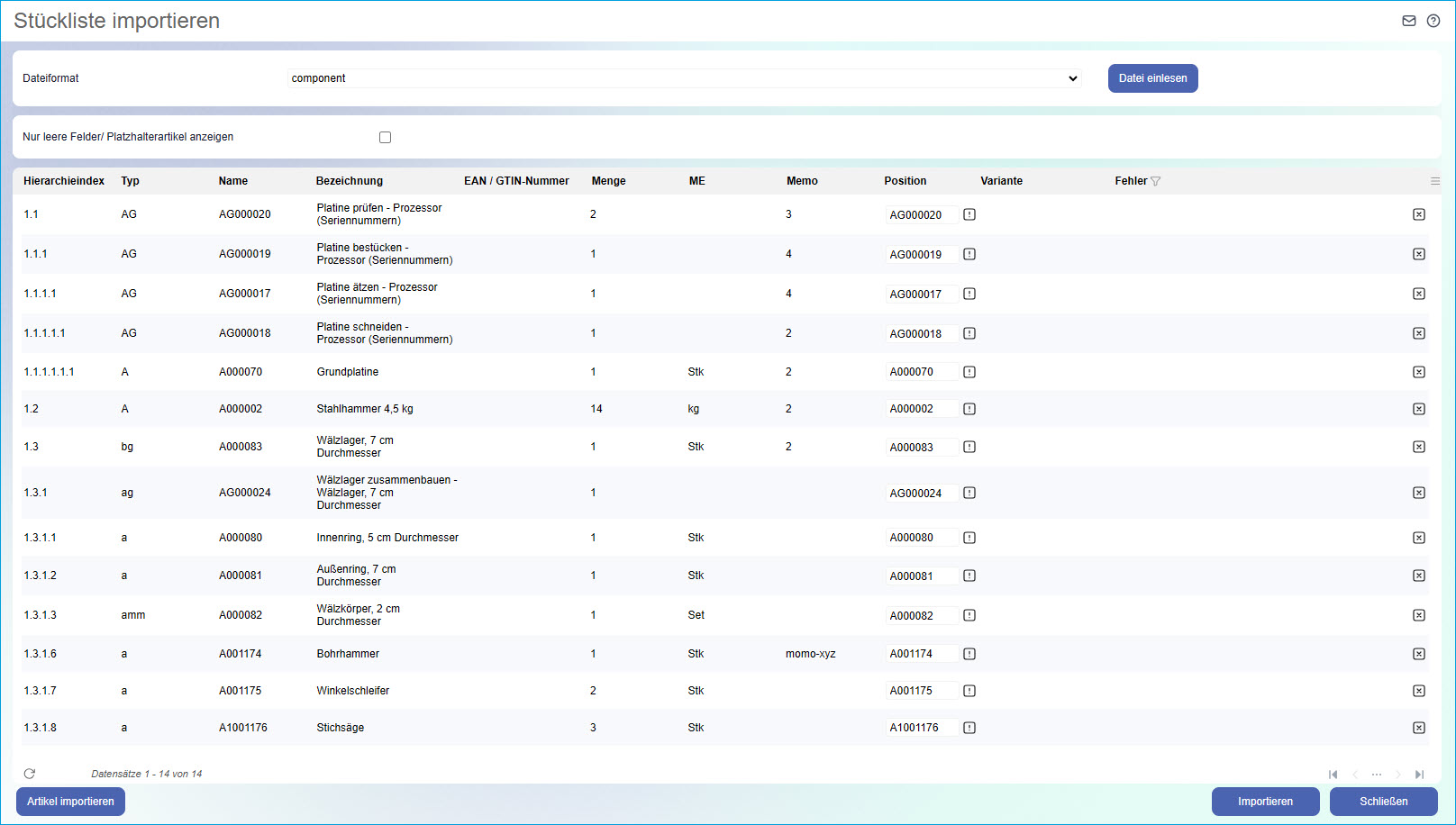Open the help question mark icon
The height and width of the screenshot is (825, 1456).
[x=1433, y=21]
